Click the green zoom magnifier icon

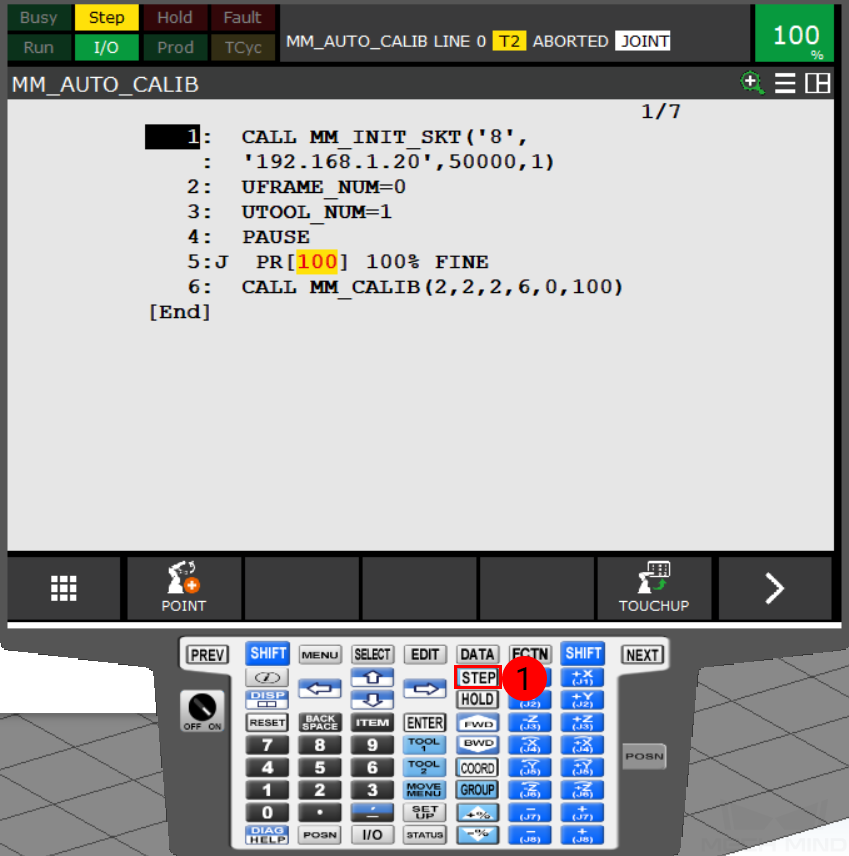tap(752, 84)
